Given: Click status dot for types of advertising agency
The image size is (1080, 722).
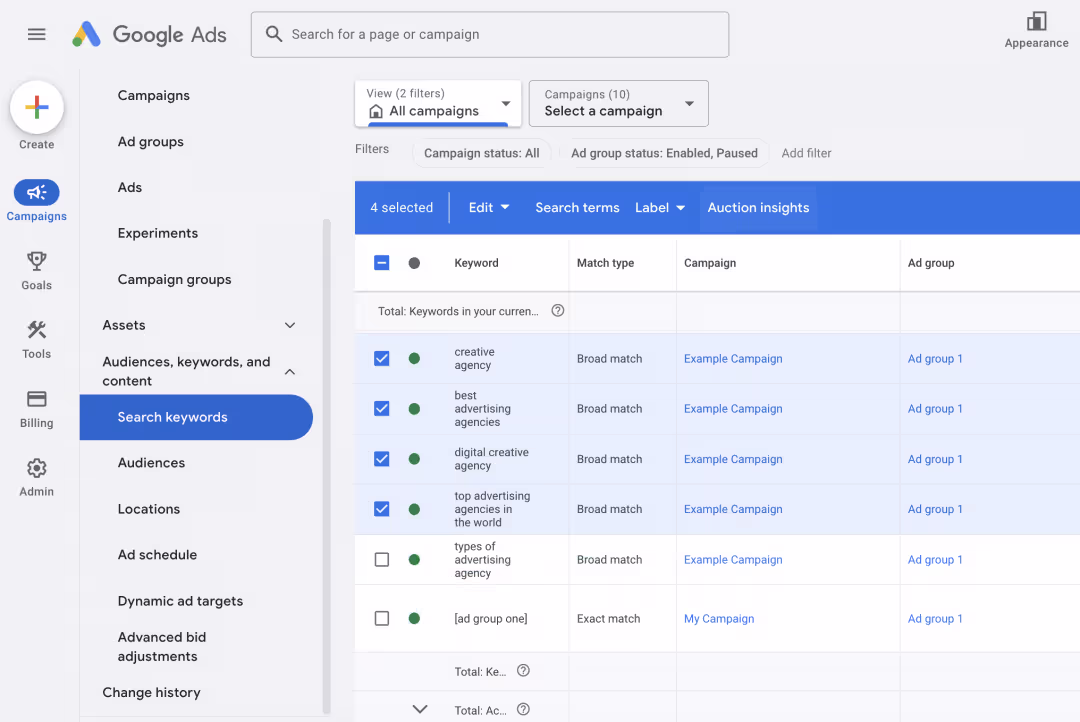Looking at the screenshot, I should pyautogui.click(x=414, y=559).
